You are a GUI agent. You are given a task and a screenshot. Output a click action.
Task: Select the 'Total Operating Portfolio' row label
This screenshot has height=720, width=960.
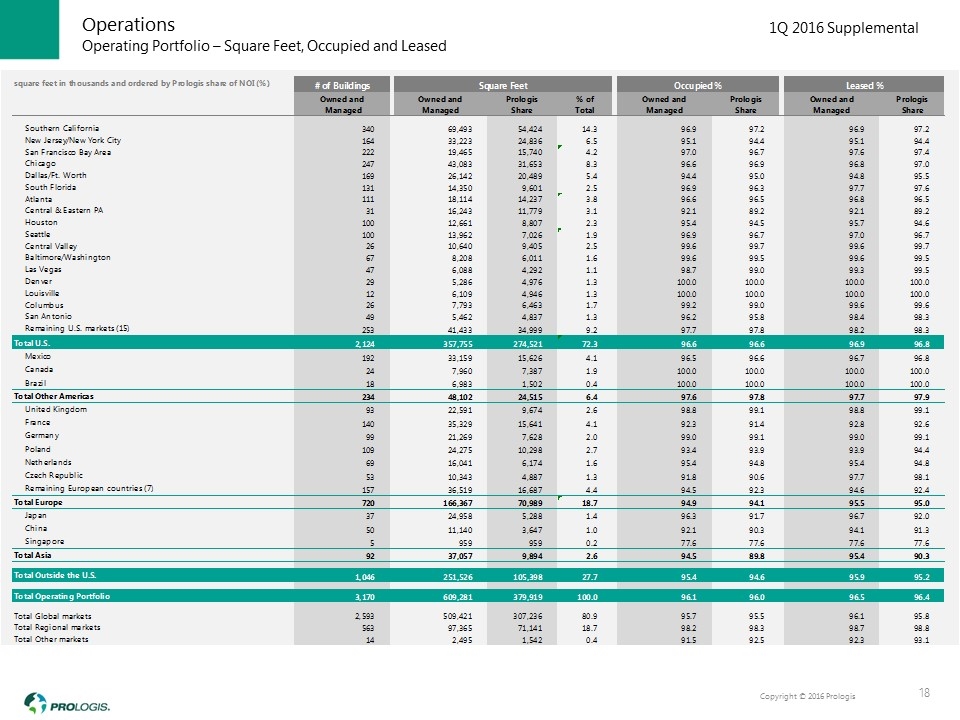(x=62, y=595)
